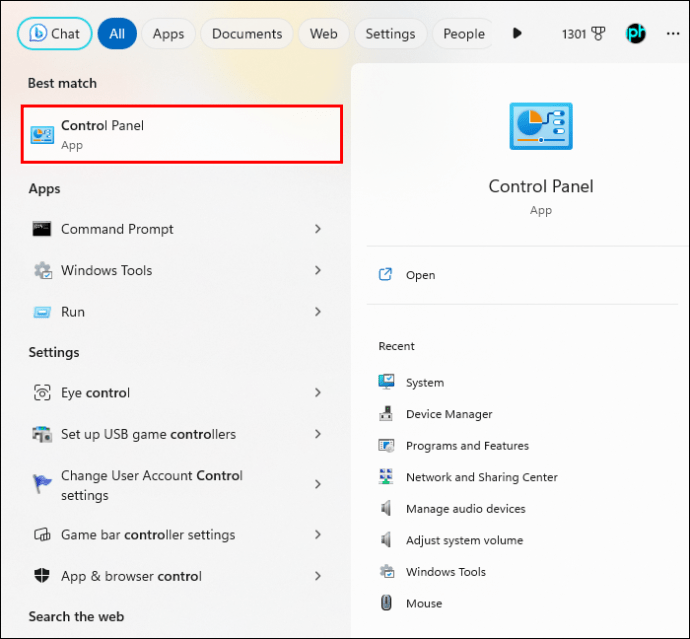Click Change User Account Control settings text

tap(152, 485)
